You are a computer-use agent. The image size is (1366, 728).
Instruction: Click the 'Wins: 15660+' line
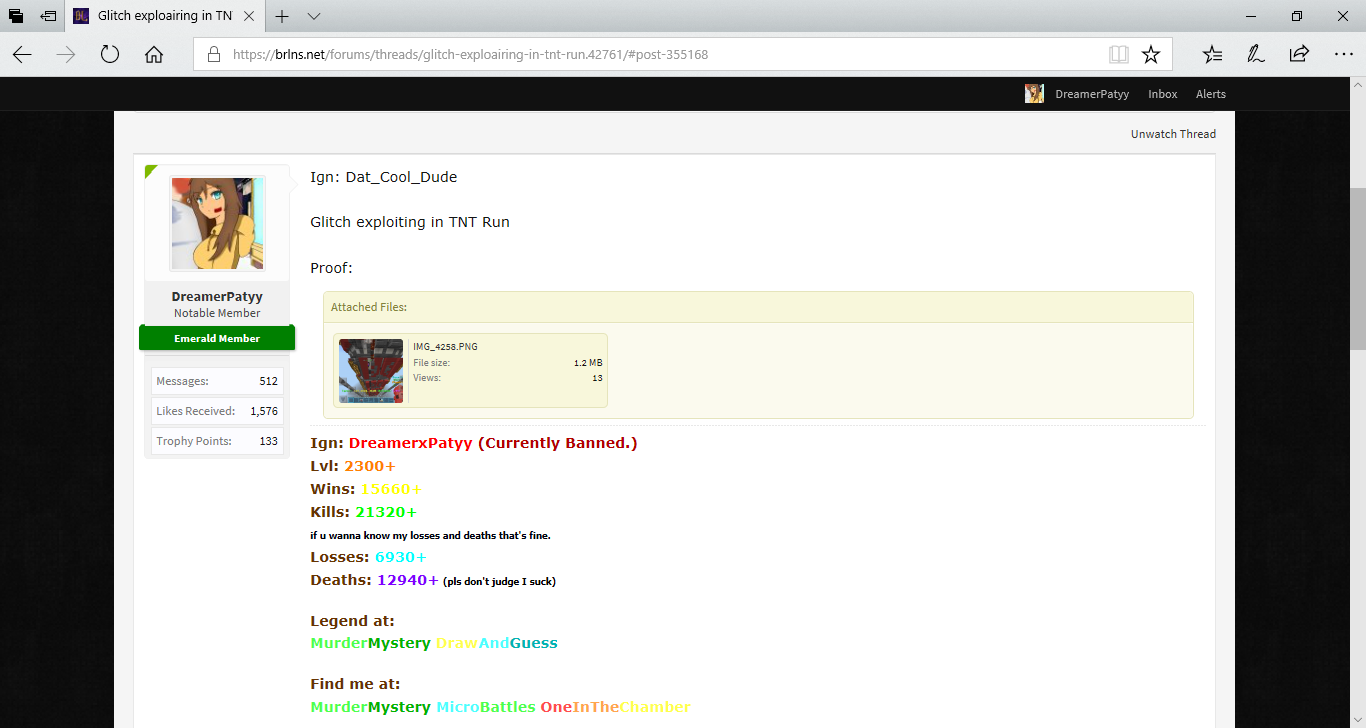[x=365, y=489]
